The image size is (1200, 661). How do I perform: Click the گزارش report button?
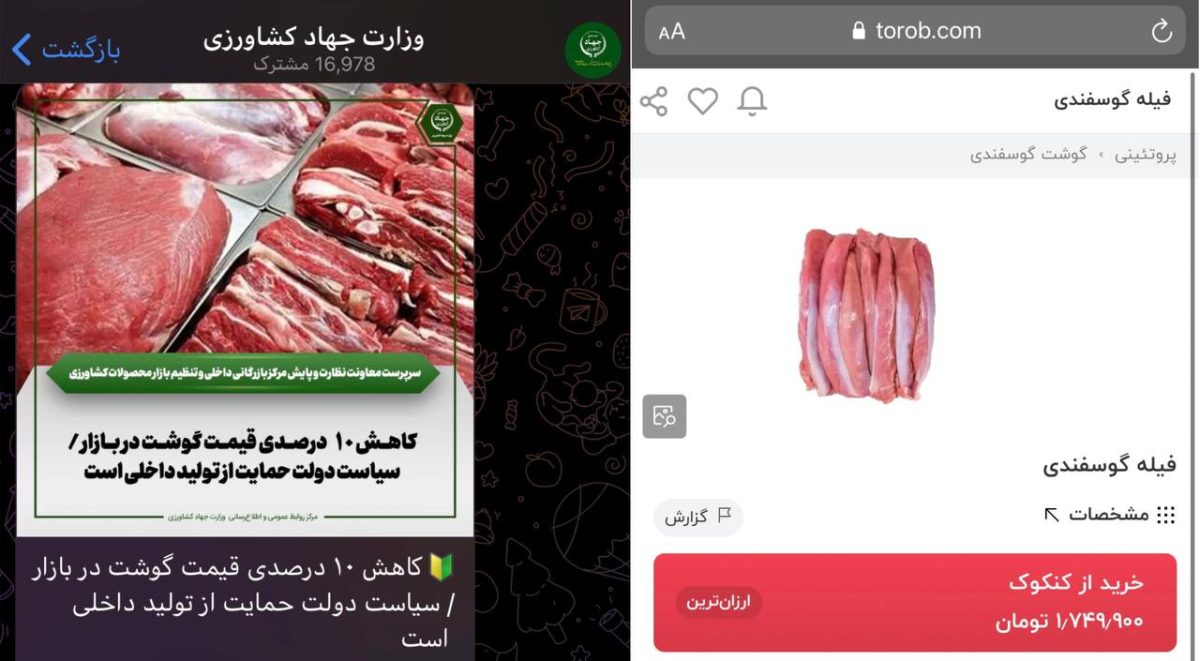(699, 517)
